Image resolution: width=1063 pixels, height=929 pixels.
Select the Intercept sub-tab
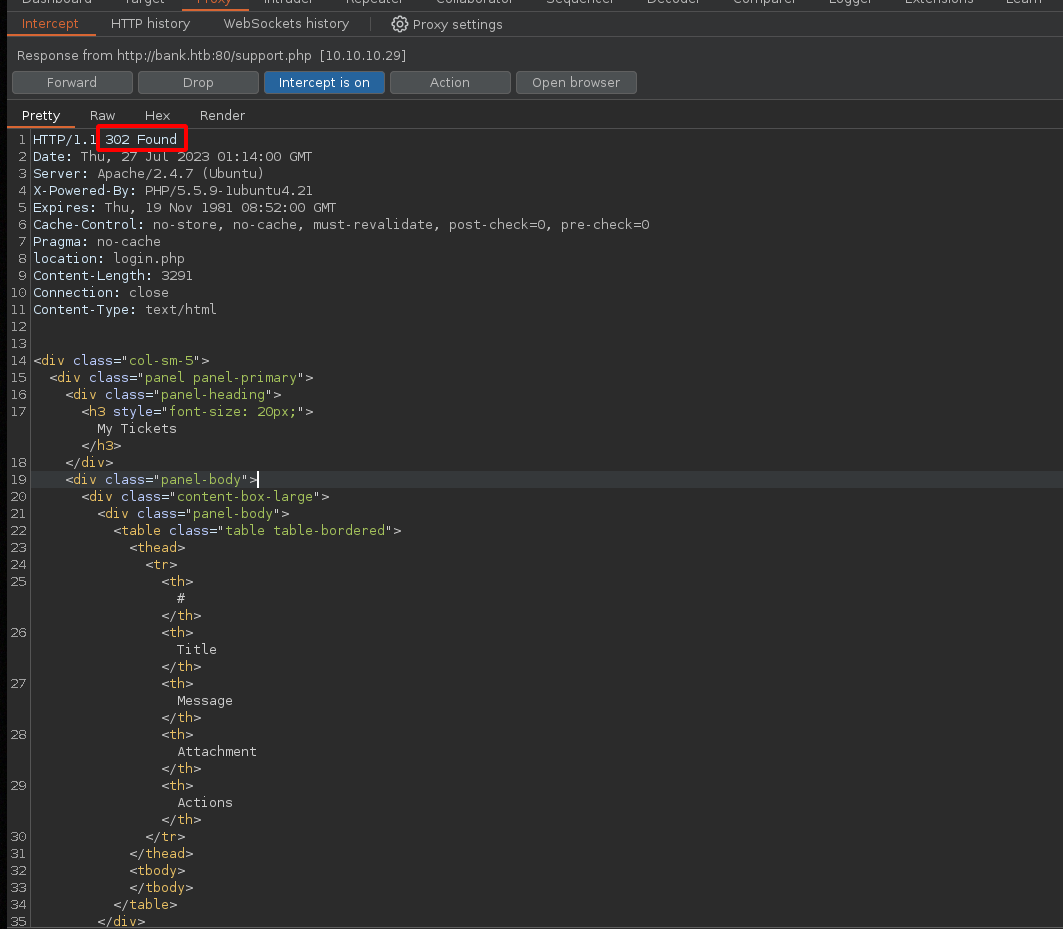tap(50, 23)
